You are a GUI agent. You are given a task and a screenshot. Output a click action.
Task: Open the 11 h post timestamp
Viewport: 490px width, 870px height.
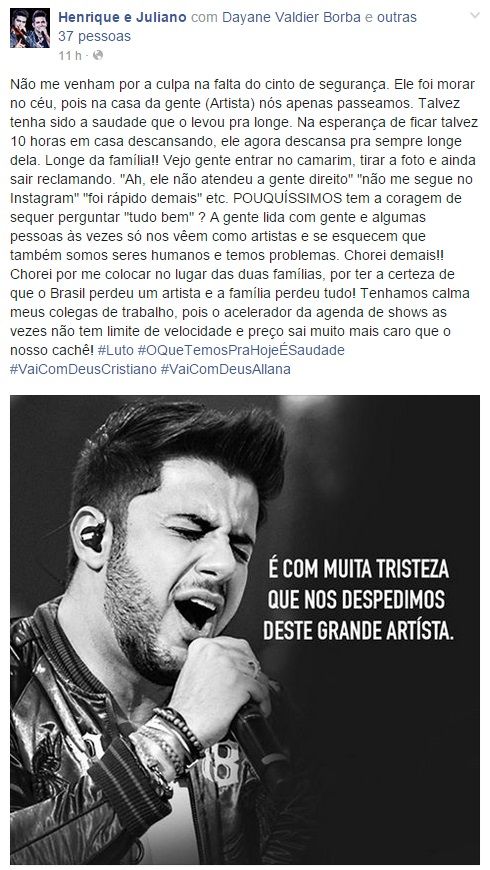70,55
